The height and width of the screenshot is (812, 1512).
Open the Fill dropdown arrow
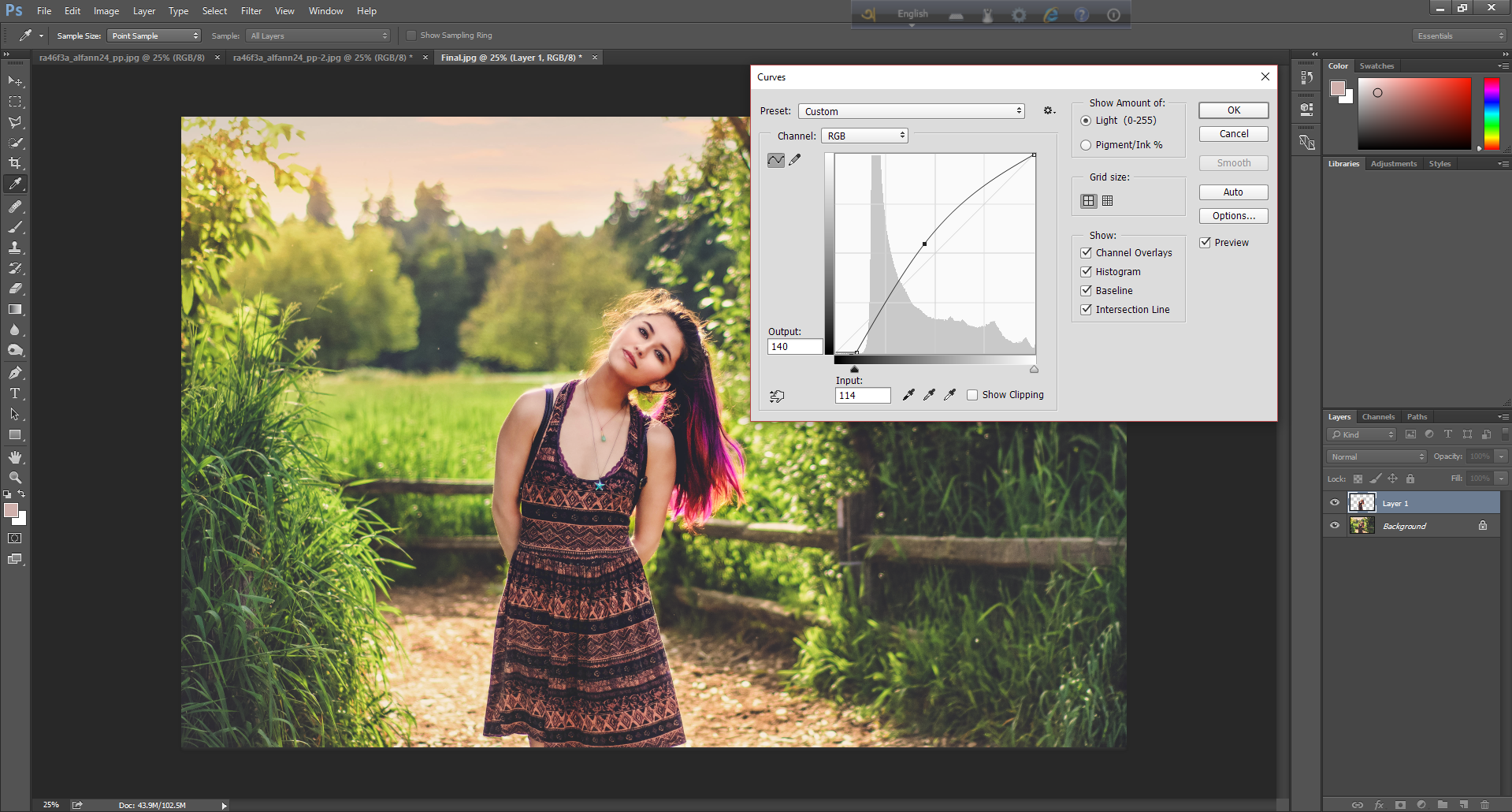point(1501,479)
